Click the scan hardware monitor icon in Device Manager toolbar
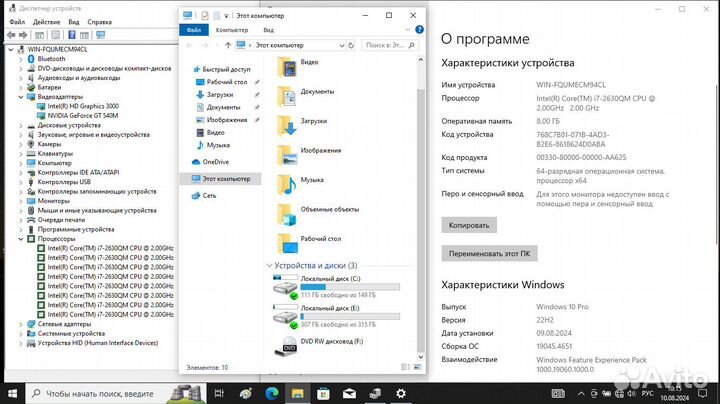The height and width of the screenshot is (404, 720). pyautogui.click(x=101, y=35)
